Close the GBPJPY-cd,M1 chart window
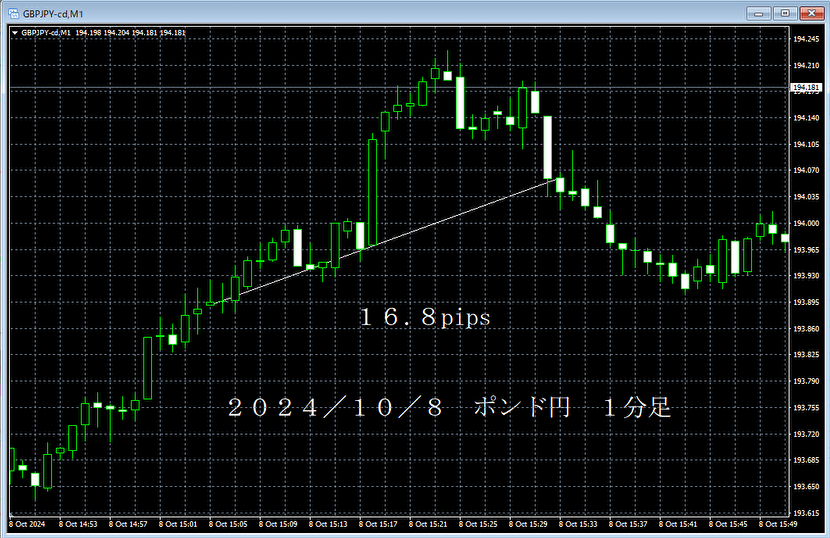This screenshot has width=830, height=538. (x=811, y=13)
